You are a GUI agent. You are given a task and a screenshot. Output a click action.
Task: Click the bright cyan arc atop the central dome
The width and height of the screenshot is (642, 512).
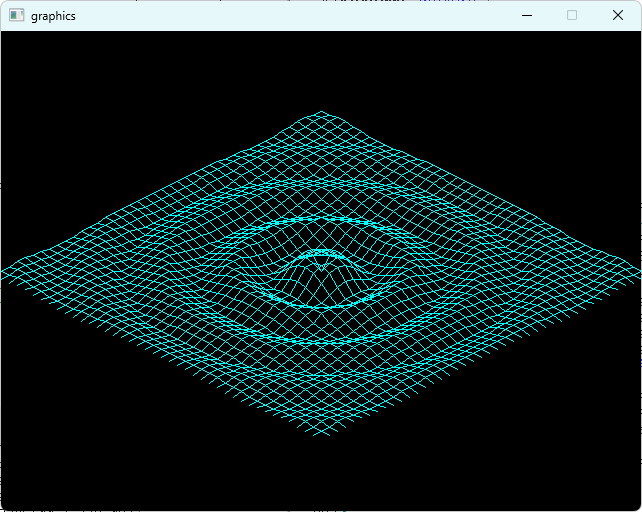point(321,254)
